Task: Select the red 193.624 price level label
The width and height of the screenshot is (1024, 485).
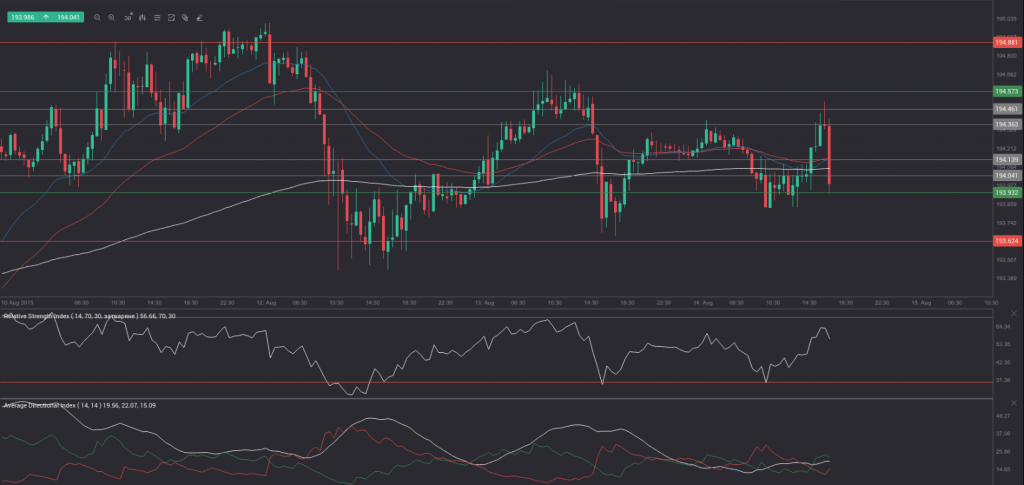Action: [1006, 241]
